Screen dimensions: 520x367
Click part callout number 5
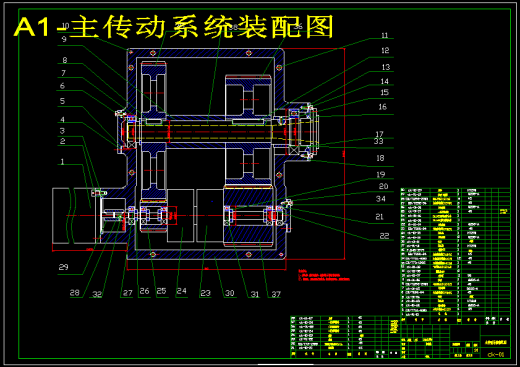point(62,101)
